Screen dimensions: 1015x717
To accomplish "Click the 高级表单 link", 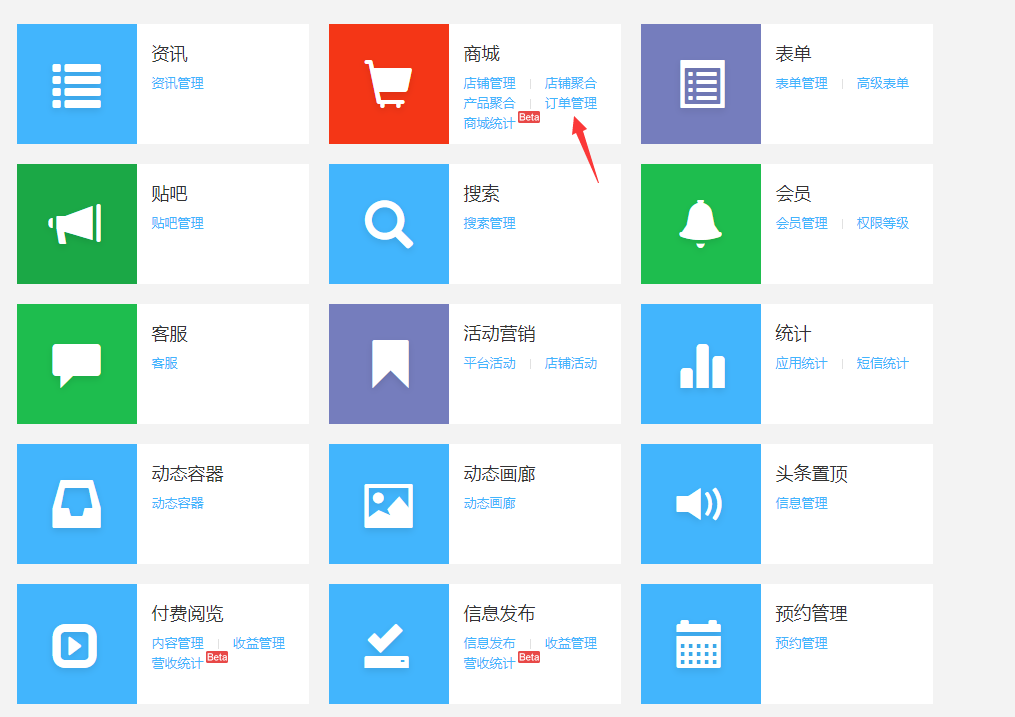I will point(882,83).
